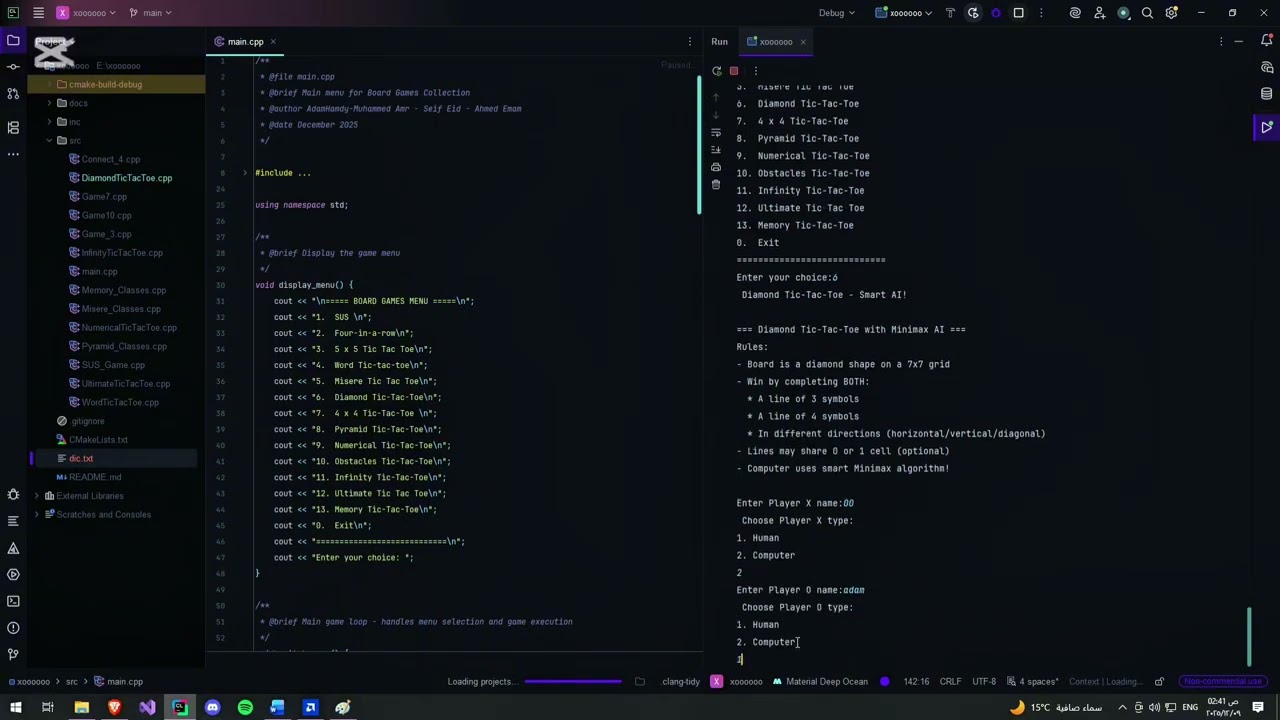Toggle scroll to end in Run console
The height and width of the screenshot is (720, 1280).
[x=716, y=149]
